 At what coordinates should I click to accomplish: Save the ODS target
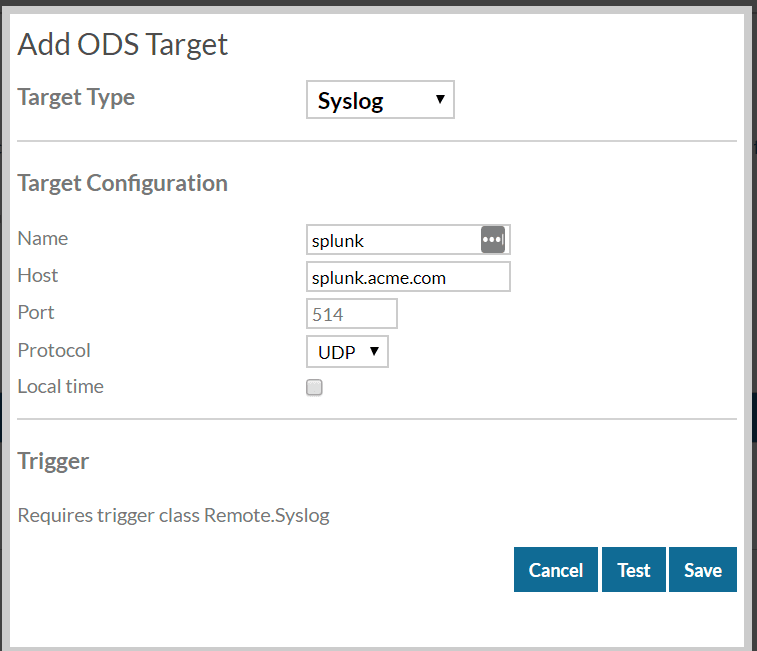[x=703, y=570]
